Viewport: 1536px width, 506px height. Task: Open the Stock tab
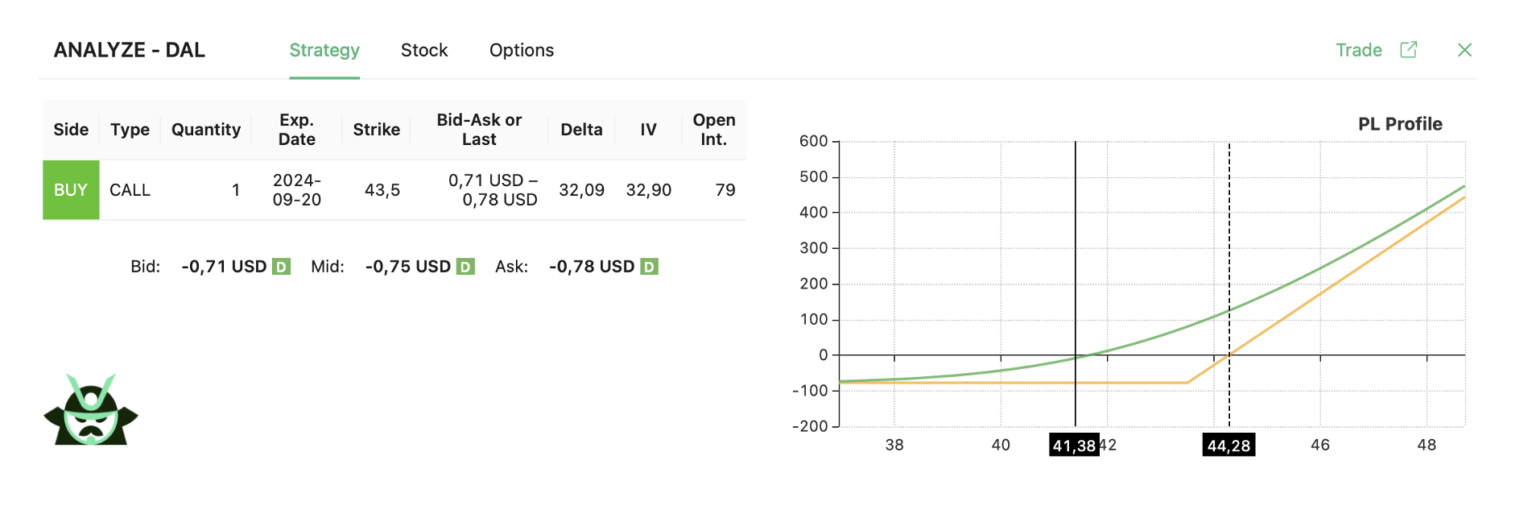424,50
